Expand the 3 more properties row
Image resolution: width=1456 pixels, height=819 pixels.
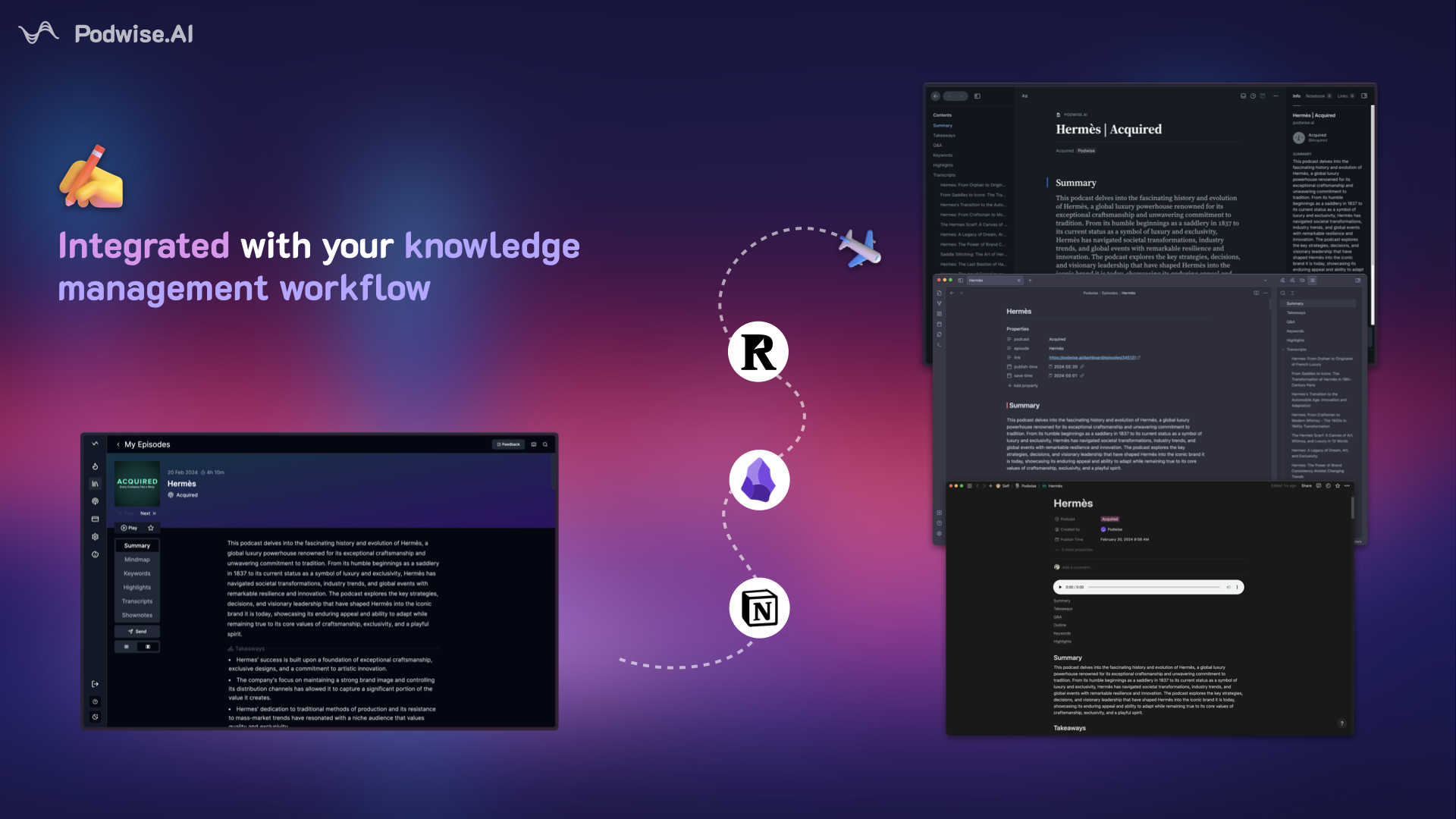coord(1076,550)
